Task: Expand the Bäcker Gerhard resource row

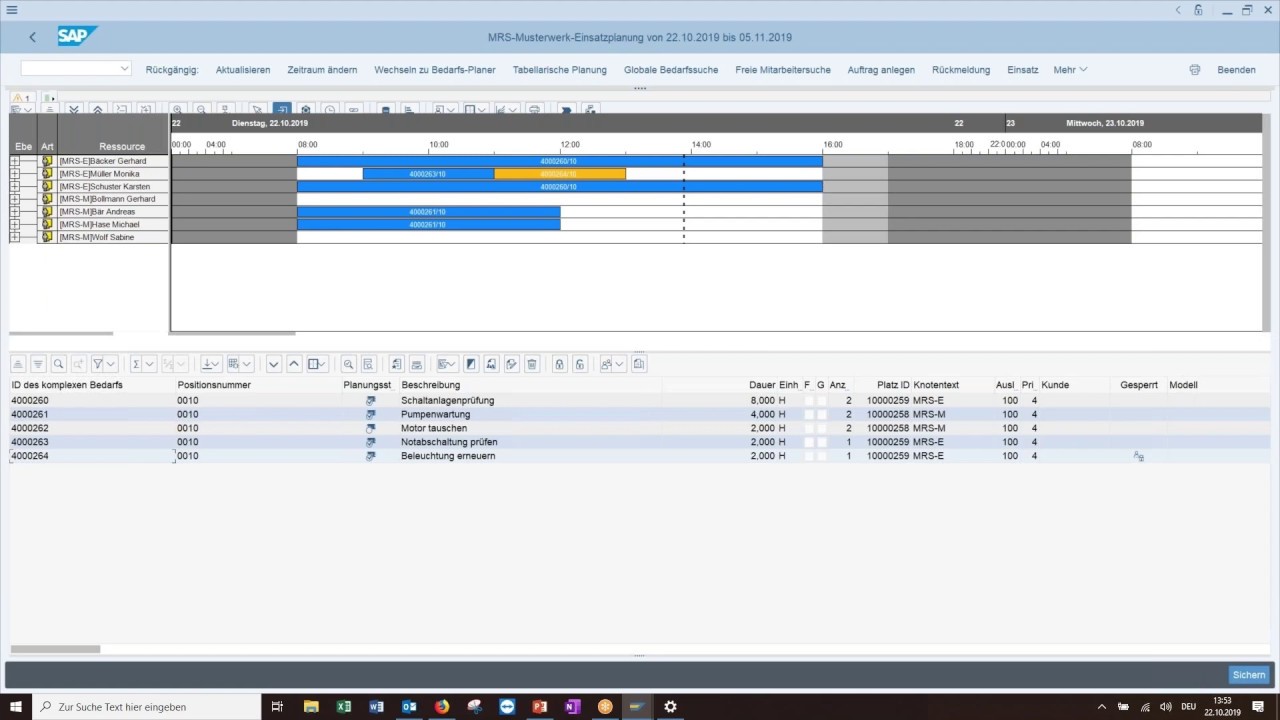Action: (x=15, y=161)
